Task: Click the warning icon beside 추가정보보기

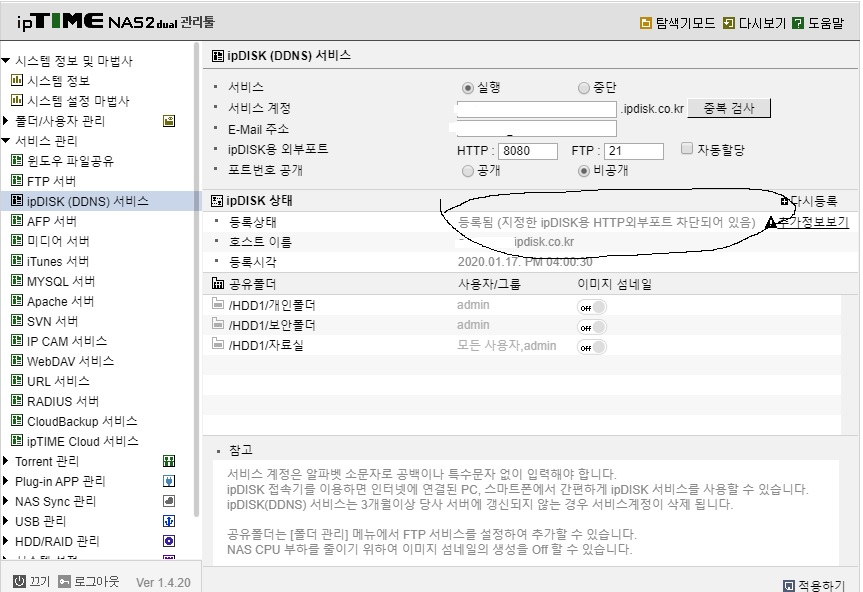Action: click(771, 222)
